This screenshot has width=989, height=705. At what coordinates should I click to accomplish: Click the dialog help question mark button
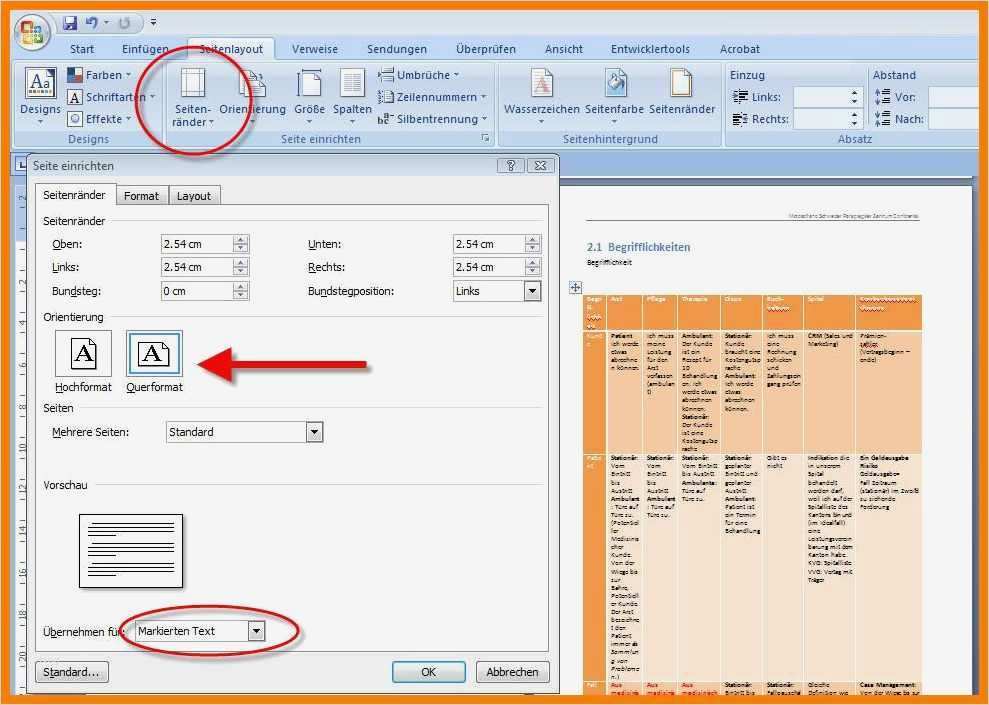point(511,165)
